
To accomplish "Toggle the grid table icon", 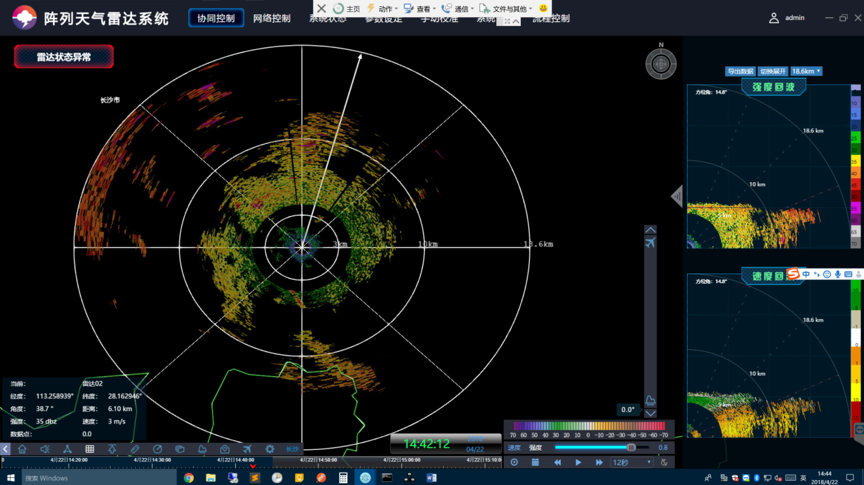I will click(90, 449).
